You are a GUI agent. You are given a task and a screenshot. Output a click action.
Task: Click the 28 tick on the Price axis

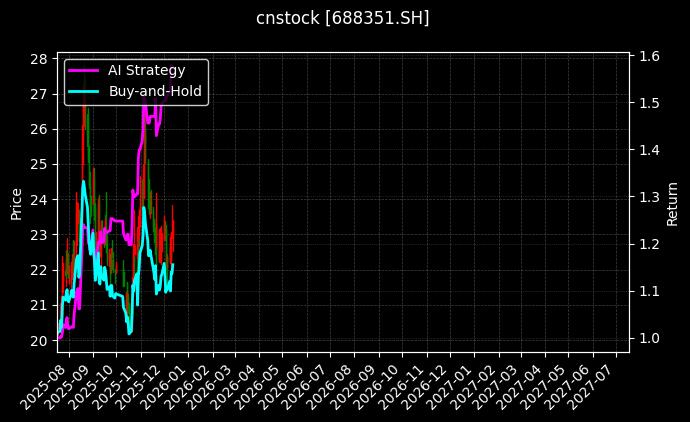coord(39,59)
